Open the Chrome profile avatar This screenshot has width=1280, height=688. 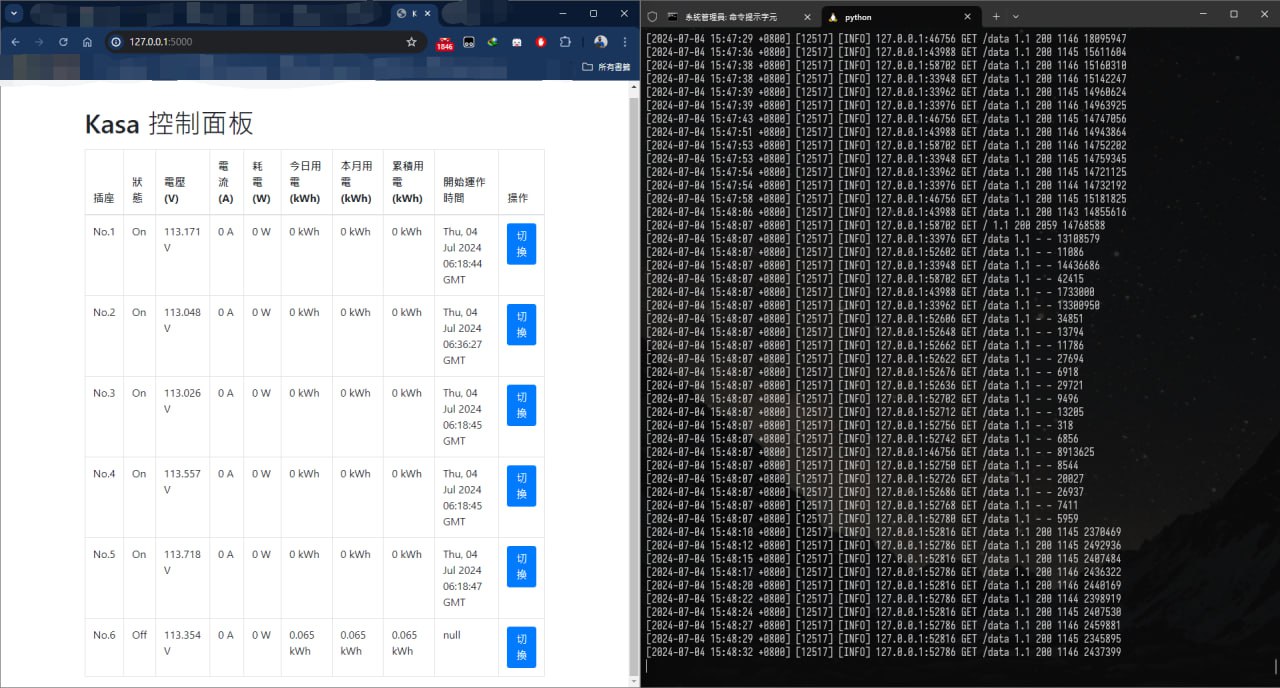(600, 42)
